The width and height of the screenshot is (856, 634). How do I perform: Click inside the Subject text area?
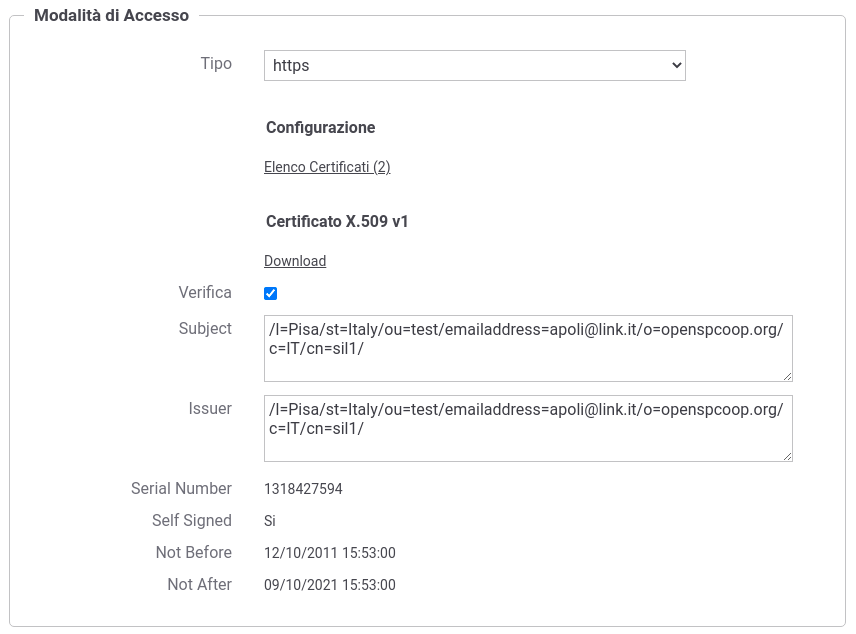[528, 348]
